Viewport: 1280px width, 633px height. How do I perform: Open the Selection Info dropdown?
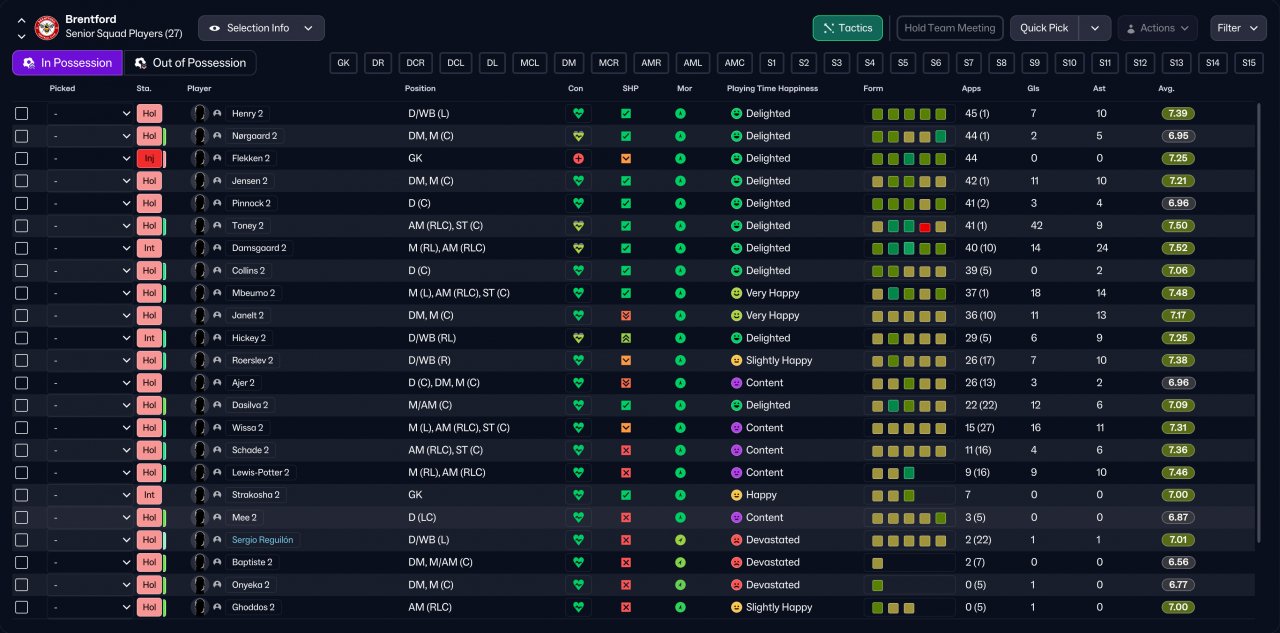(x=261, y=28)
